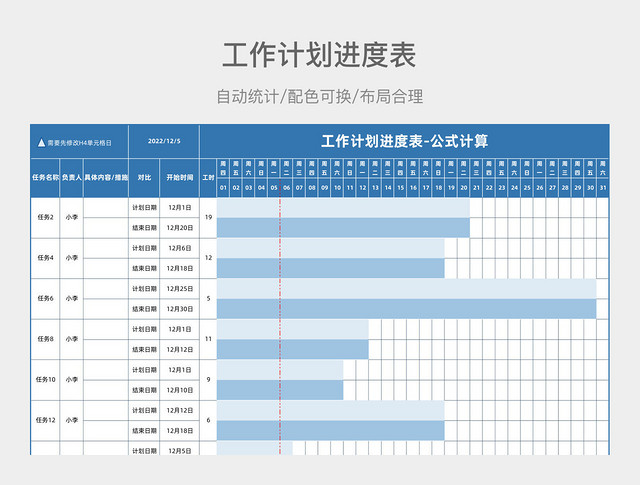Click the 计划日期 label in 任务12 row
640x485 pixels.
click(144, 411)
